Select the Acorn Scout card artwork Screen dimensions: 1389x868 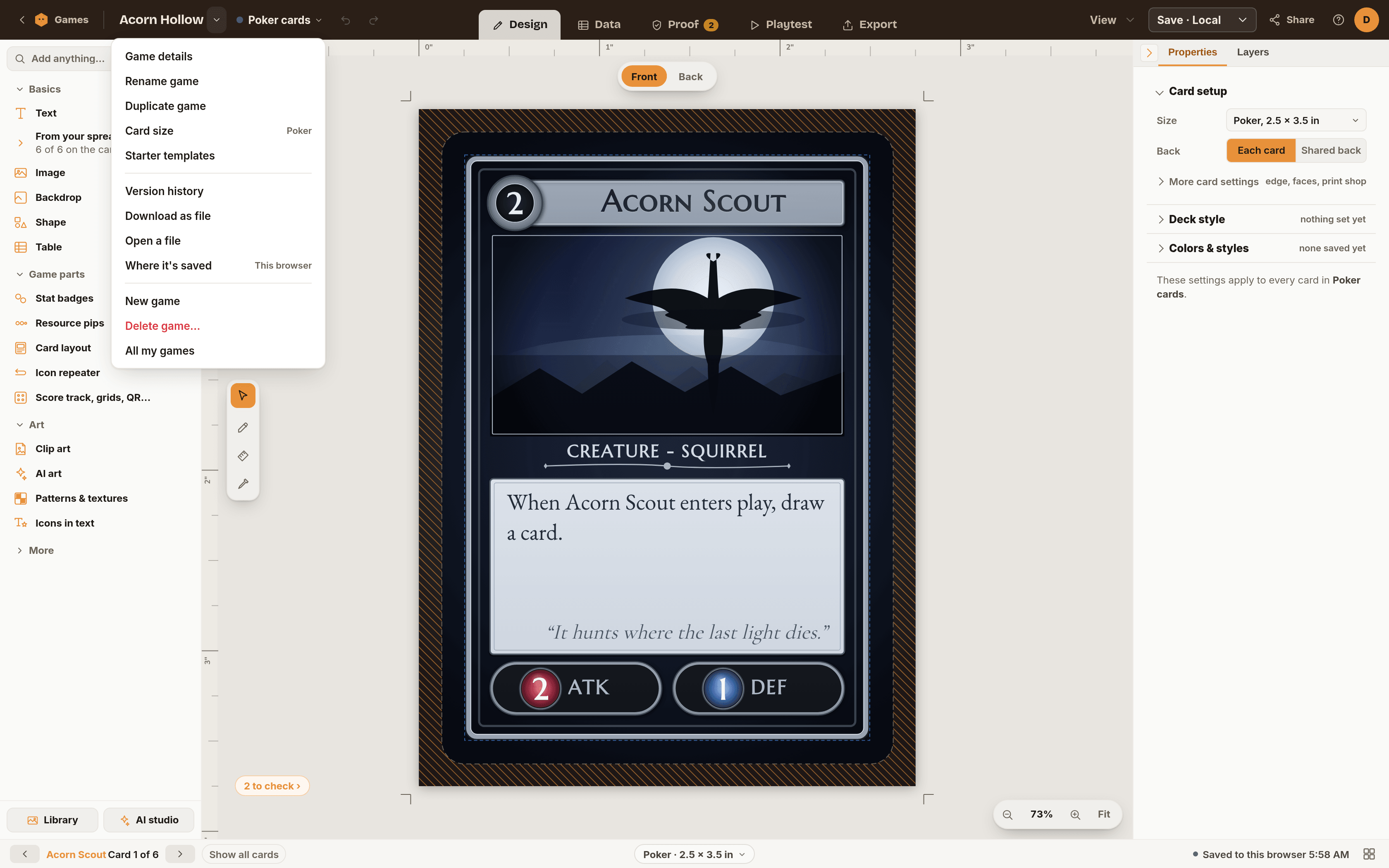tap(667, 335)
